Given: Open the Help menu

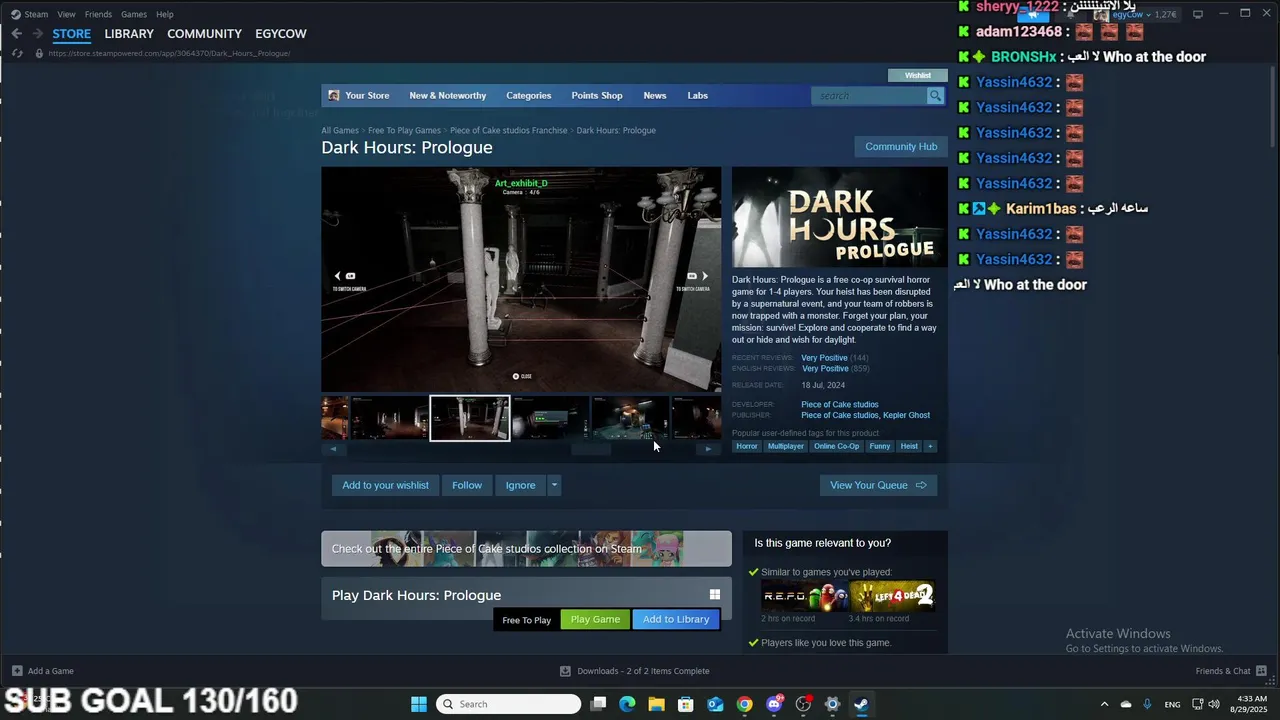Looking at the screenshot, I should pyautogui.click(x=165, y=14).
